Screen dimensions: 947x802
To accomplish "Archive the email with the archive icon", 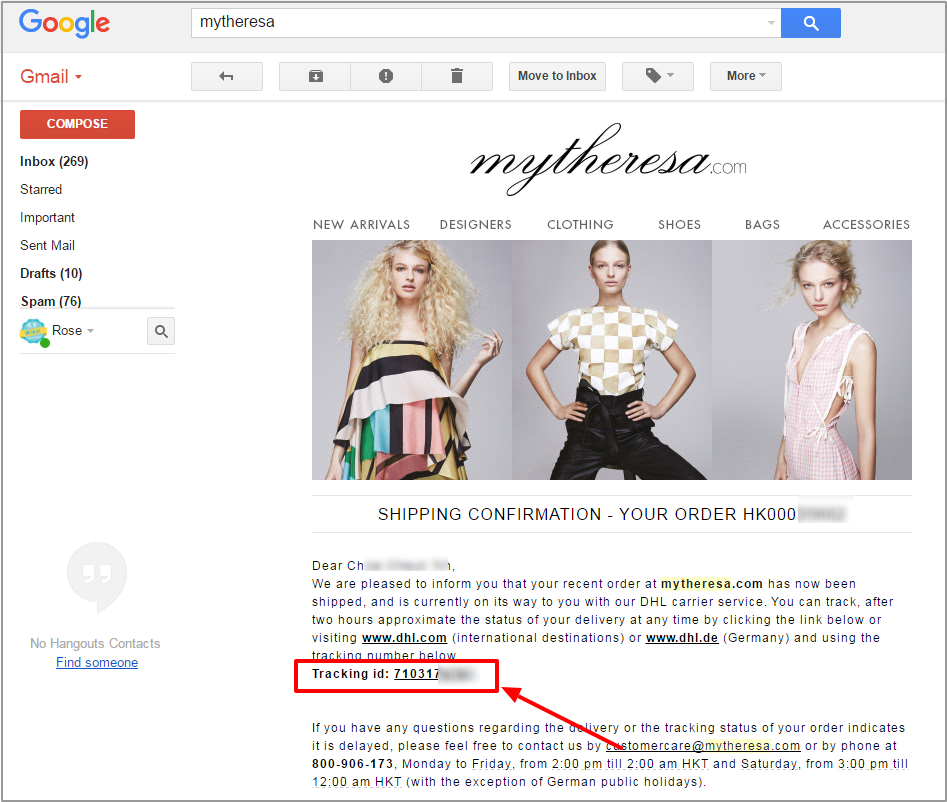I will coord(315,76).
